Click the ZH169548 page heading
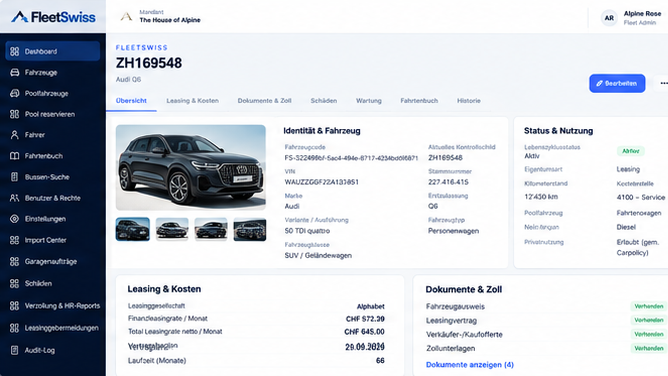The height and width of the screenshot is (376, 668). (x=149, y=63)
